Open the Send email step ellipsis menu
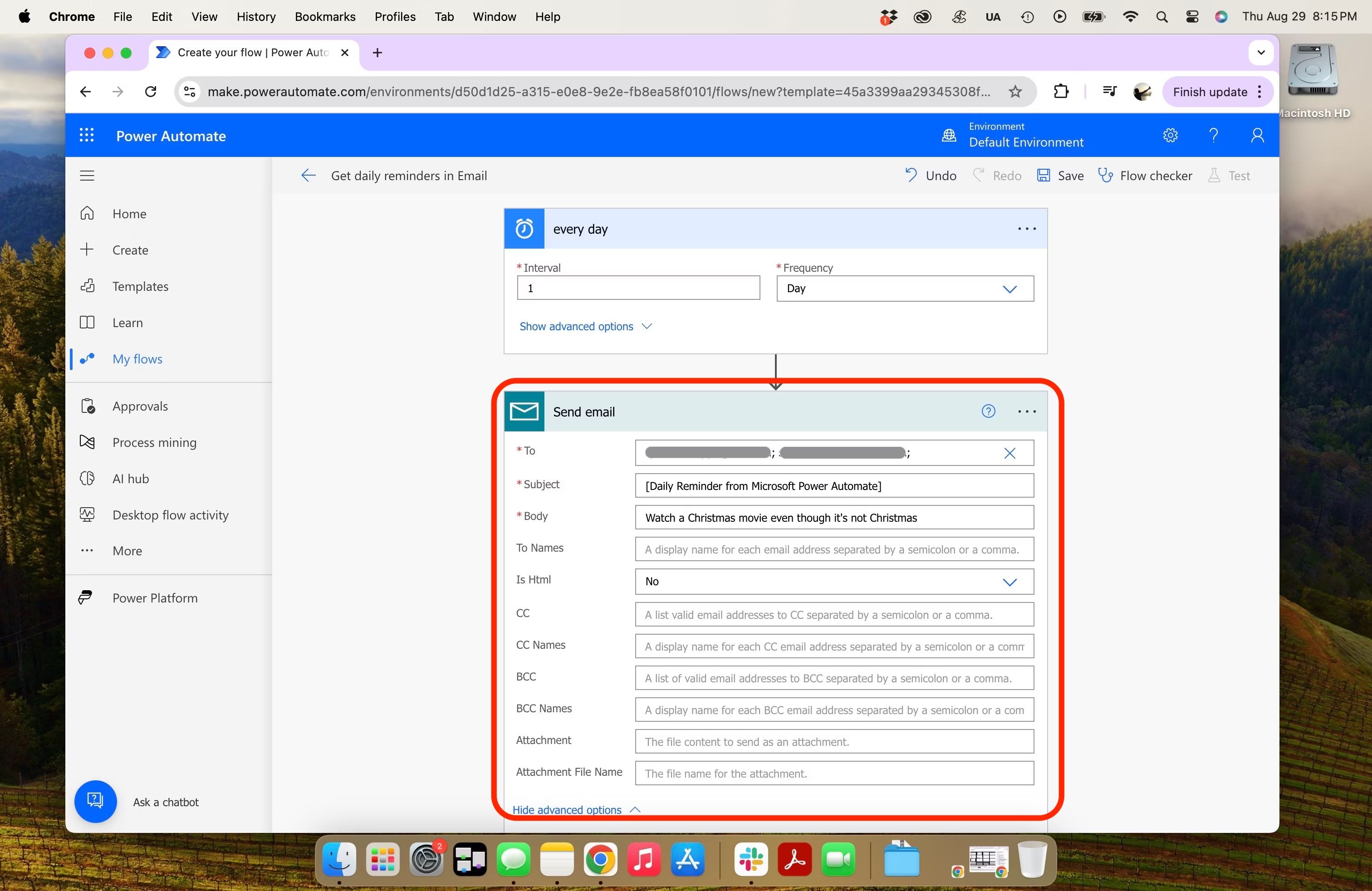Image resolution: width=1372 pixels, height=891 pixels. point(1027,411)
